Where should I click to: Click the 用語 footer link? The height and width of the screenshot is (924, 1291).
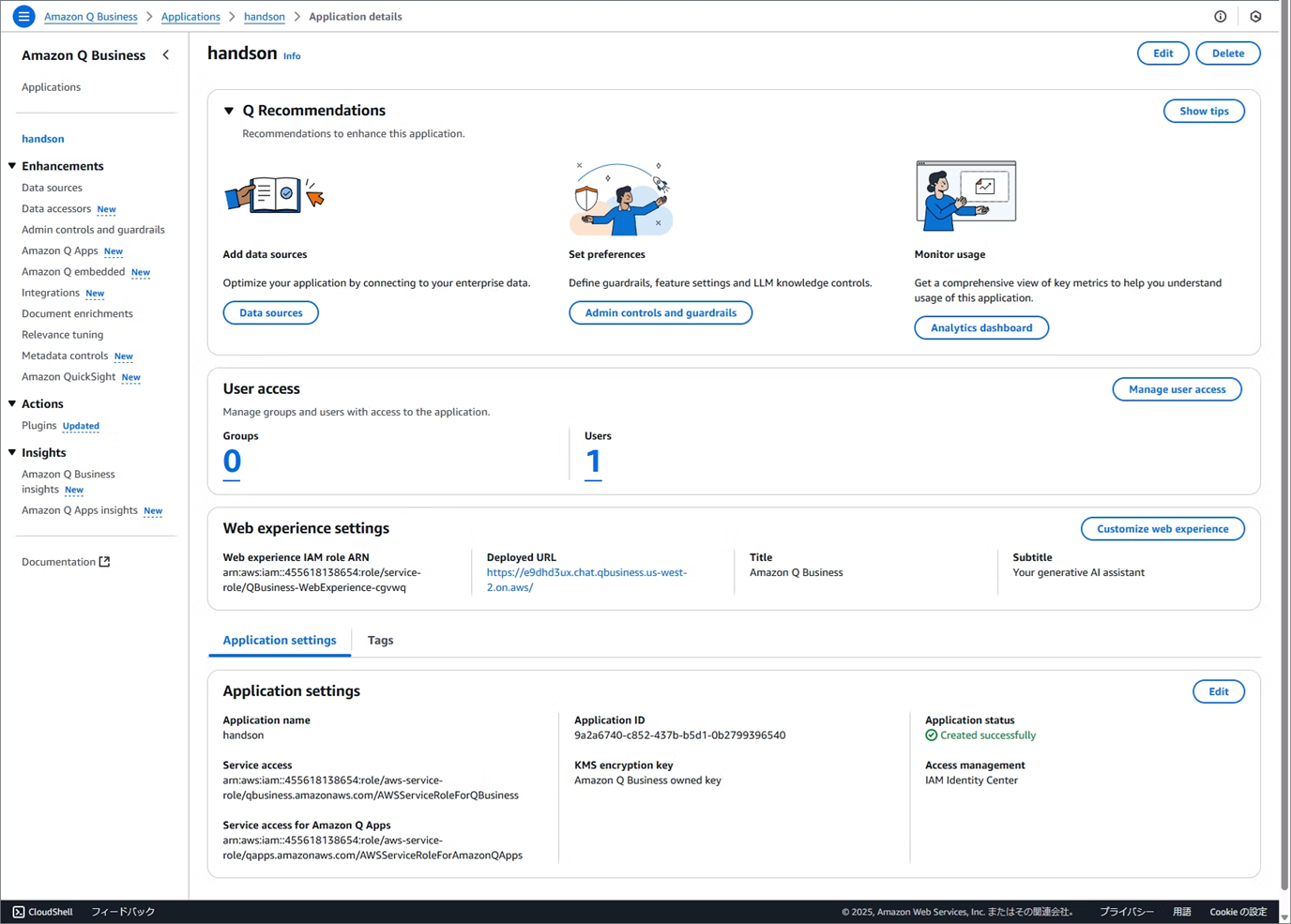click(1182, 912)
